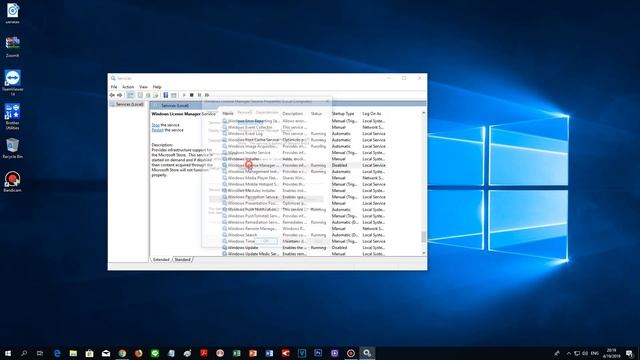Open the Action Center notification icon
The width and height of the screenshot is (640, 360).
[x=630, y=353]
